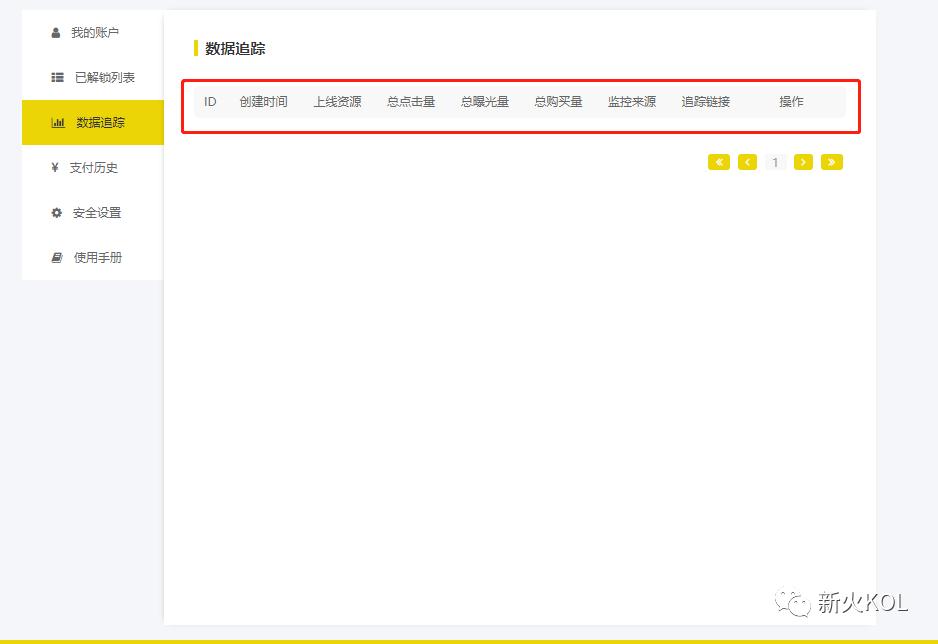Click the 追踪链接 column header
This screenshot has width=938, height=644.
[x=706, y=102]
